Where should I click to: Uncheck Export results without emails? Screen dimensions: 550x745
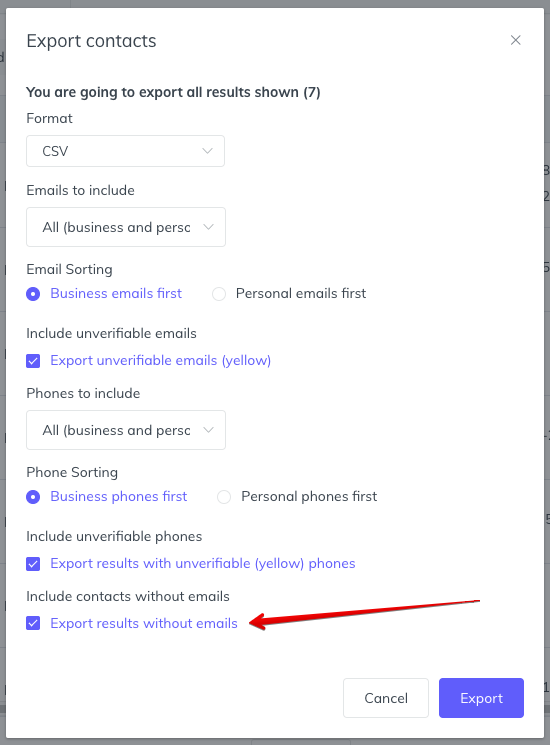(33, 623)
